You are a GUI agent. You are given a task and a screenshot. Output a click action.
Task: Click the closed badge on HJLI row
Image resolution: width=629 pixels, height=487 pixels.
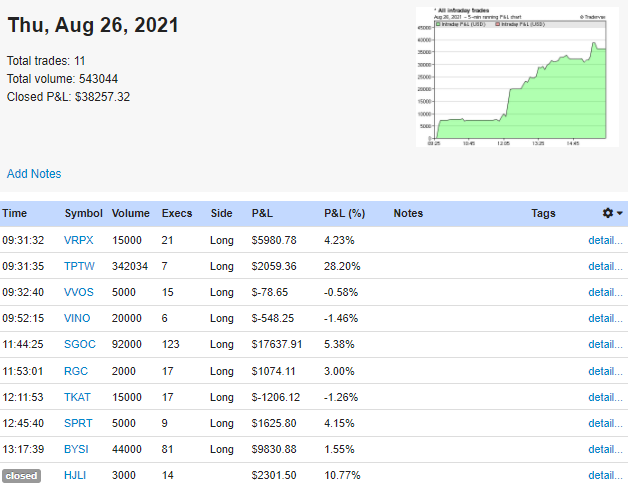(x=21, y=476)
